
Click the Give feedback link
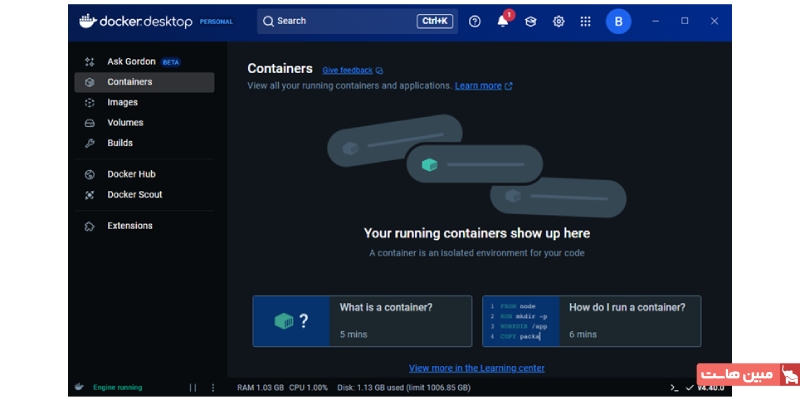tap(347, 71)
